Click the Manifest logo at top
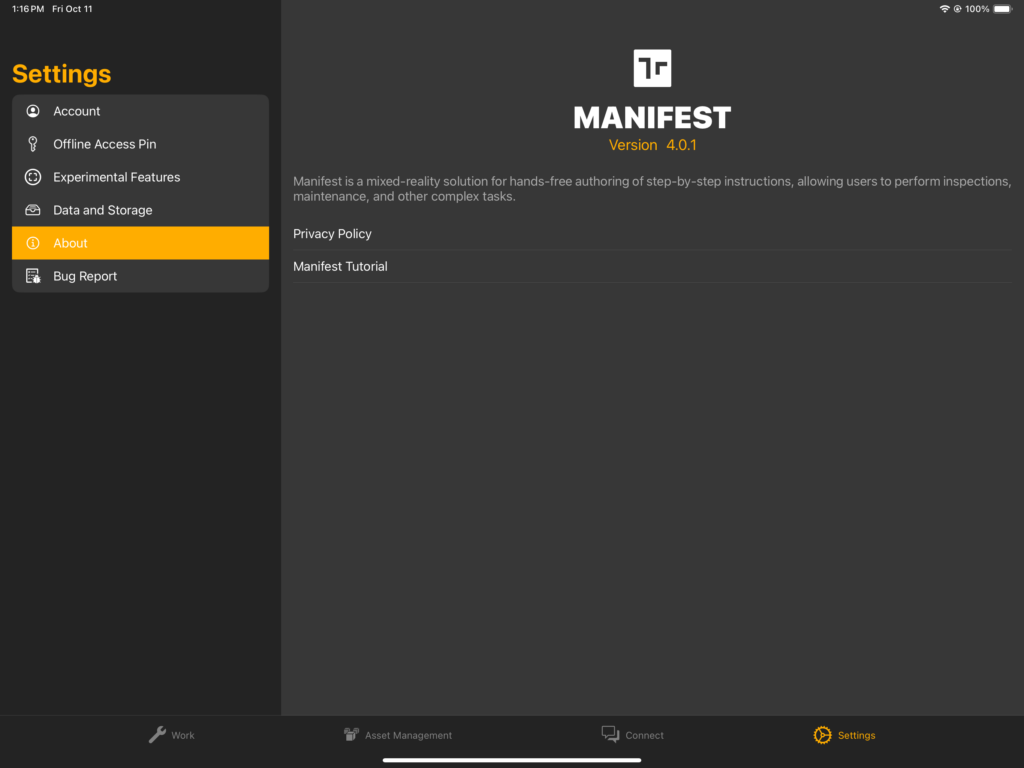1024x768 pixels. pos(652,68)
